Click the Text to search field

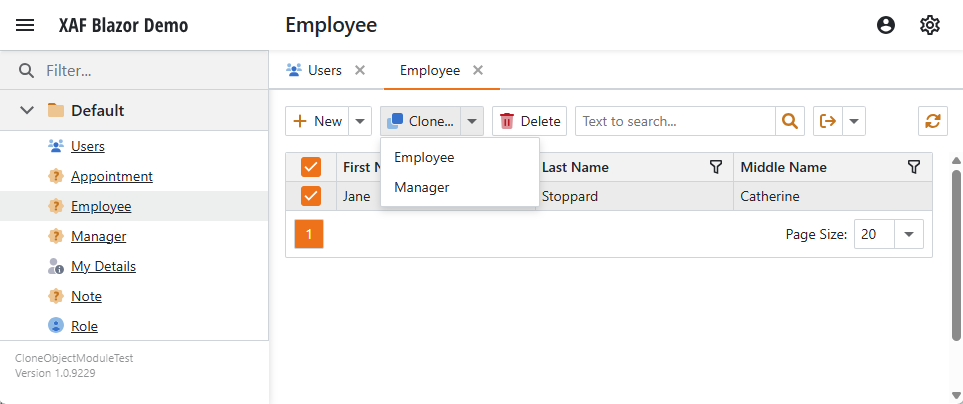pyautogui.click(x=675, y=121)
